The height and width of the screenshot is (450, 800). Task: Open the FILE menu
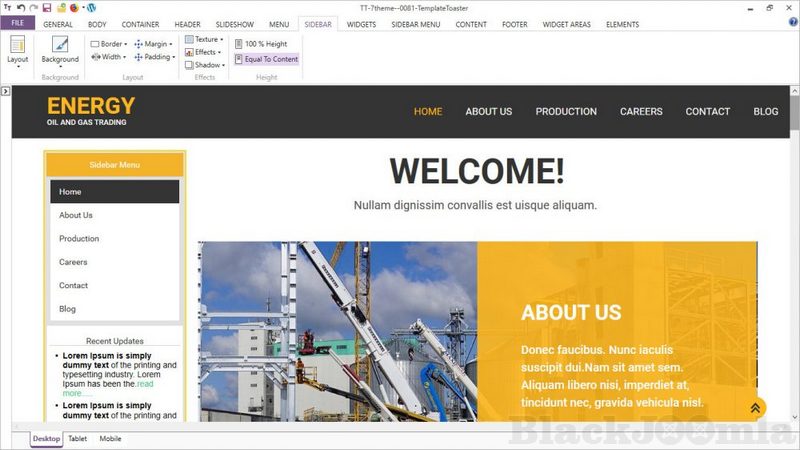coord(17,24)
